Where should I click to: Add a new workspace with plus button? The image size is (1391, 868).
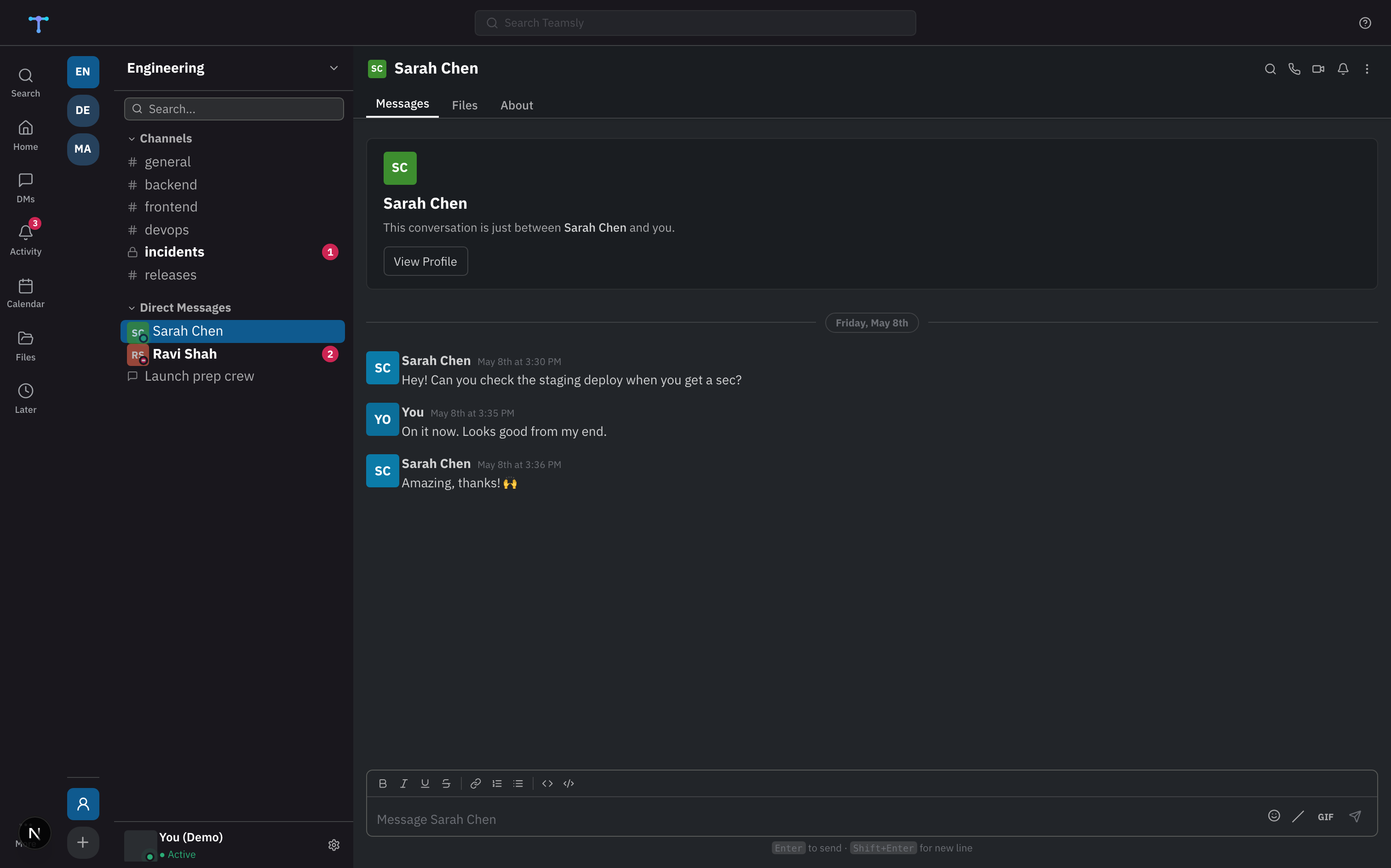pos(83,842)
